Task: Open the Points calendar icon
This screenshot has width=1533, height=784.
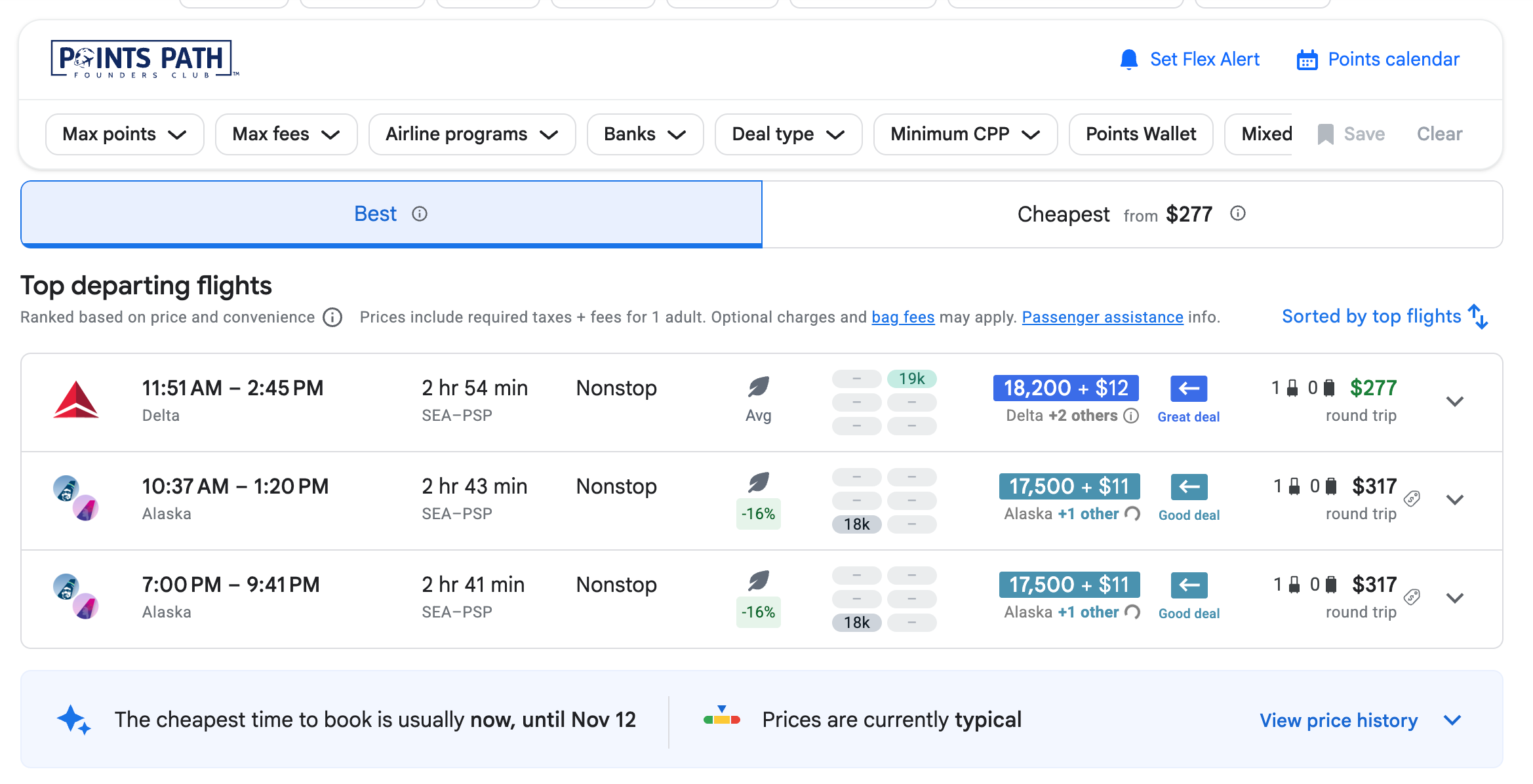Action: point(1307,60)
